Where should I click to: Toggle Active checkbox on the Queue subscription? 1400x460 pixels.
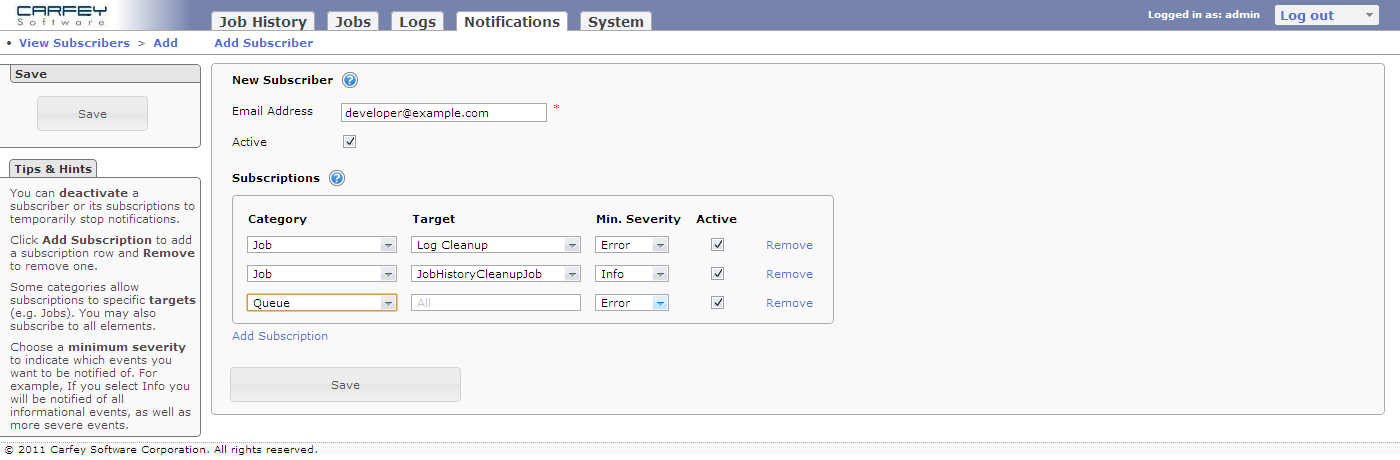[717, 303]
